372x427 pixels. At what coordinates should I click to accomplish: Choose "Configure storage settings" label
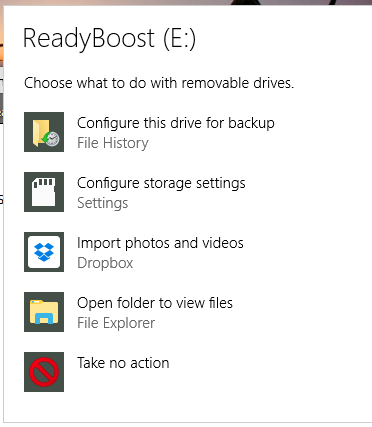(x=161, y=184)
